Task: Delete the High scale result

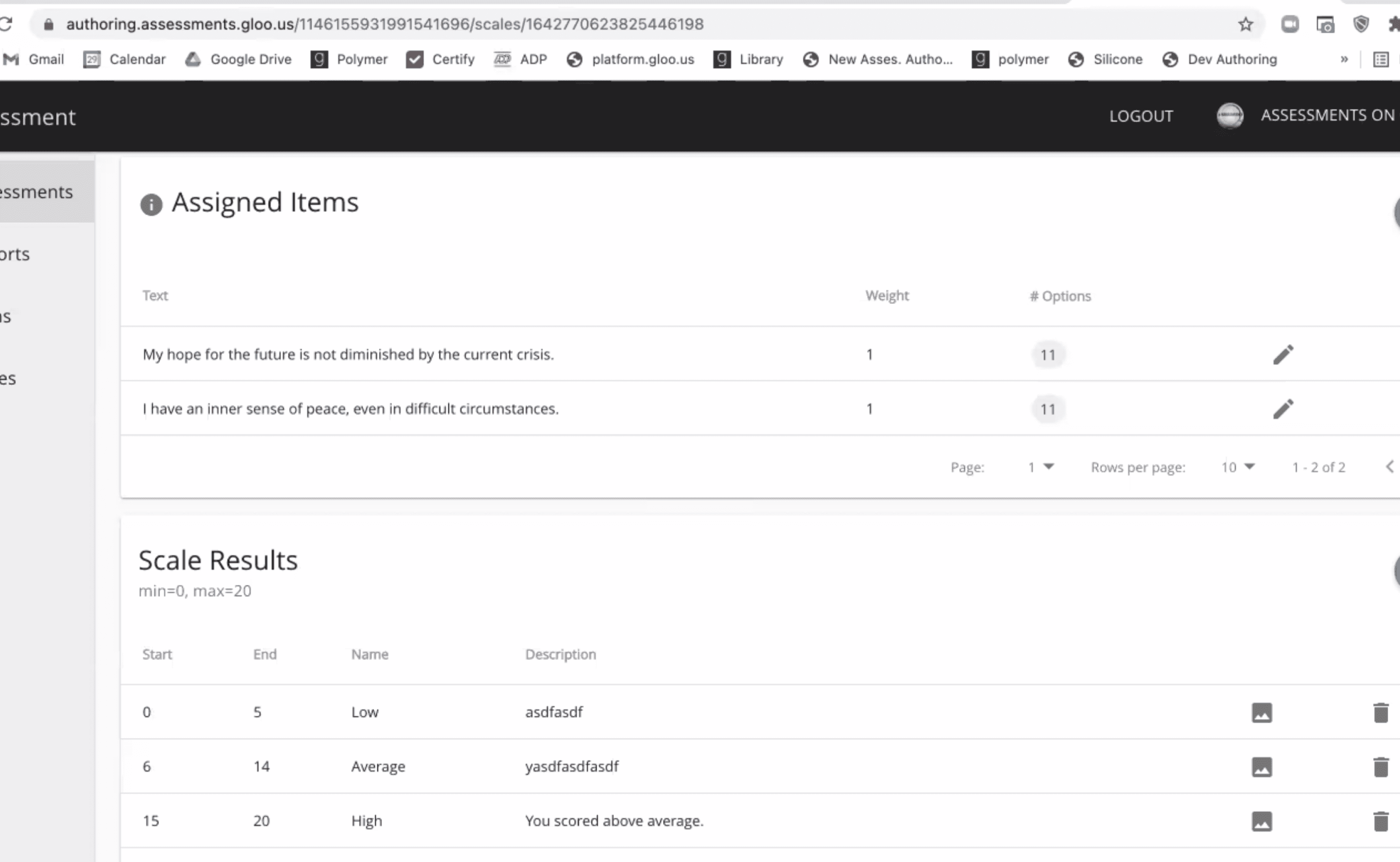Action: [x=1380, y=821]
